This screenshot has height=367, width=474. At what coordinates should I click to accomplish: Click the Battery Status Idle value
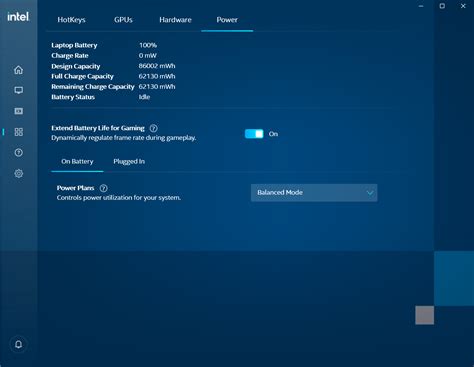pyautogui.click(x=144, y=97)
